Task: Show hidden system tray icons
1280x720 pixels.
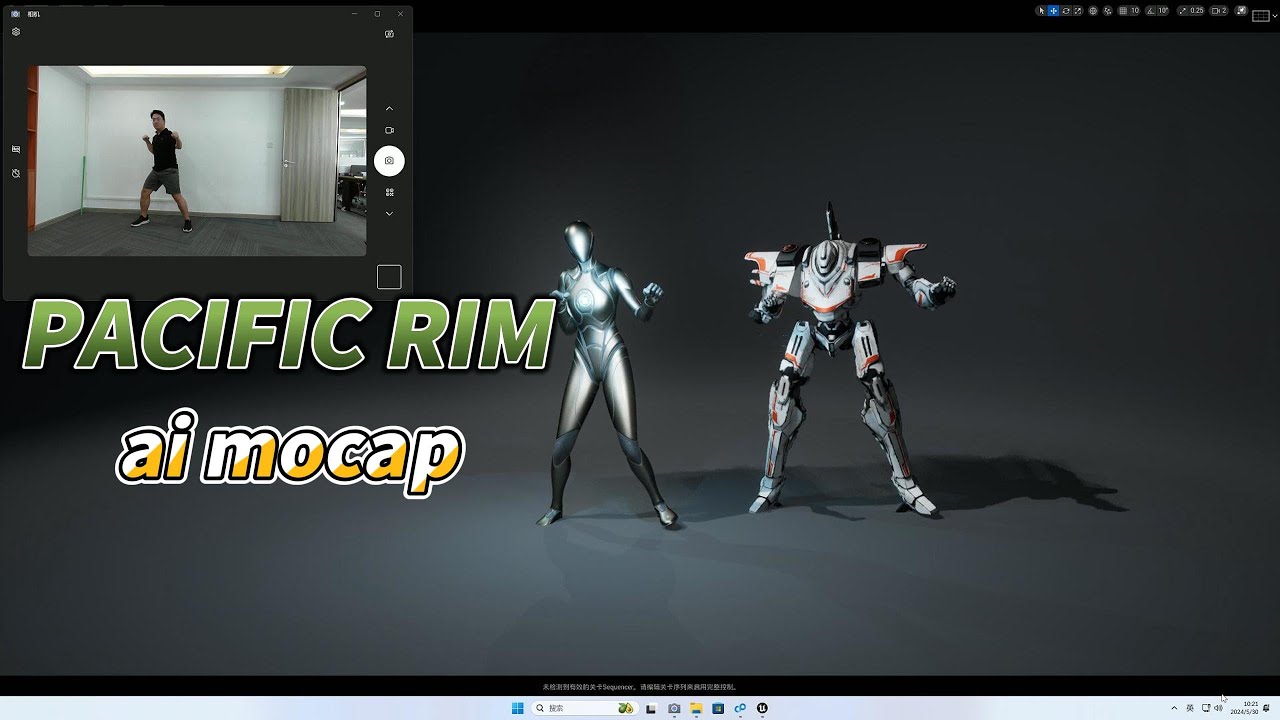Action: (1175, 708)
